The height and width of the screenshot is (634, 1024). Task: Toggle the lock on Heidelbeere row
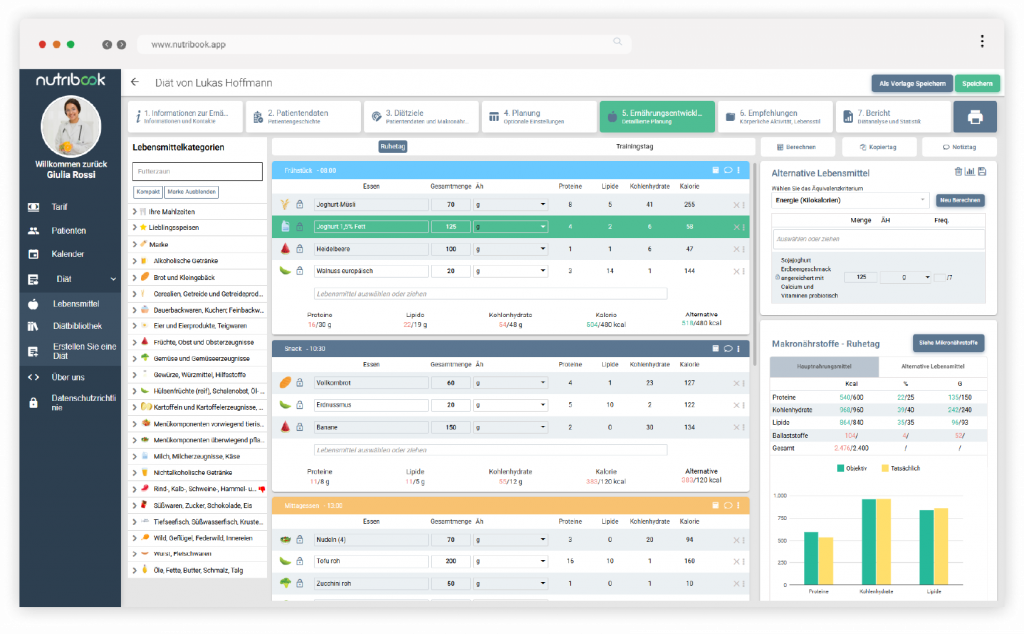(x=299, y=248)
